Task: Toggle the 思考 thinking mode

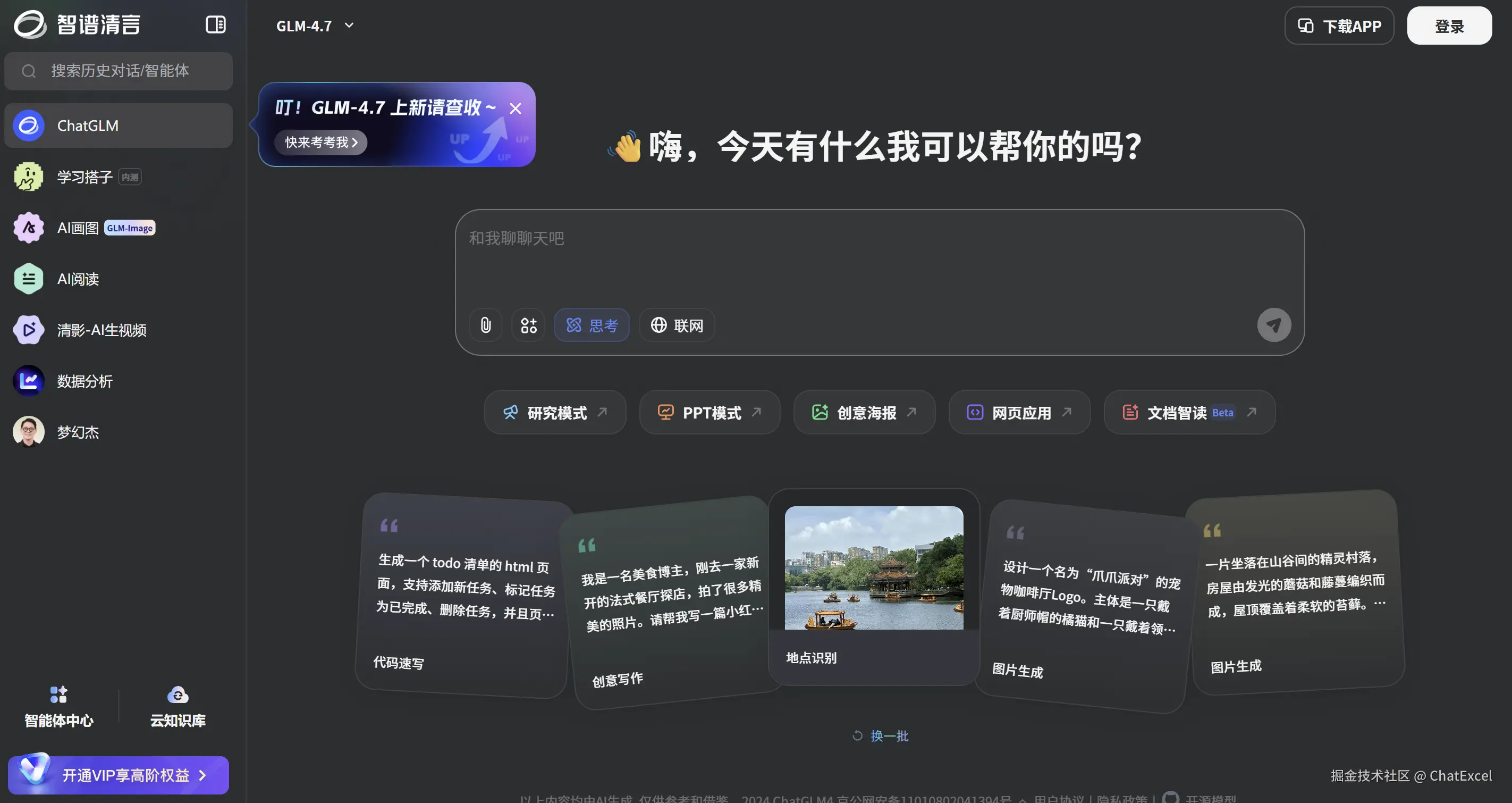Action: tap(592, 325)
